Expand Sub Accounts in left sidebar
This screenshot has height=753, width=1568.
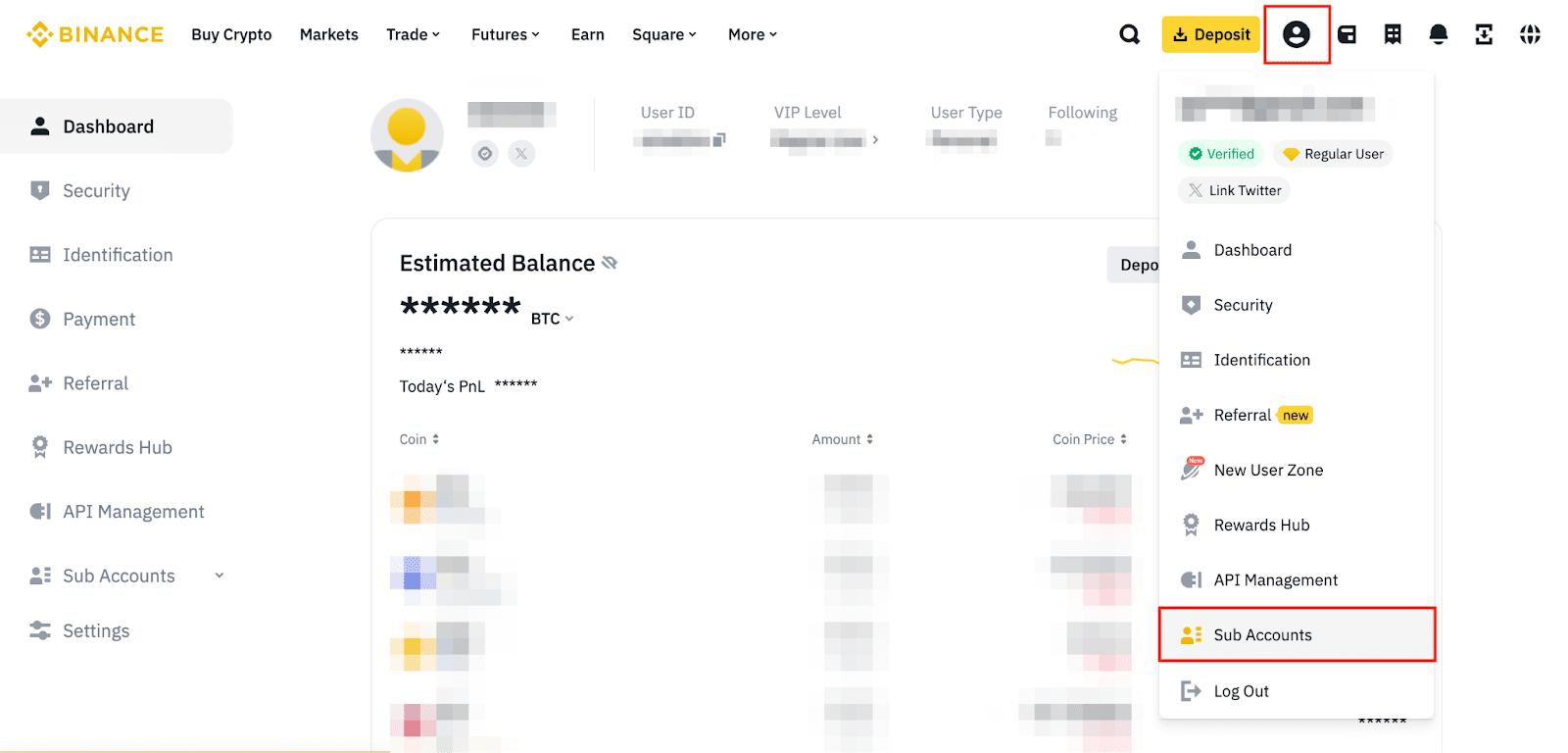click(220, 576)
